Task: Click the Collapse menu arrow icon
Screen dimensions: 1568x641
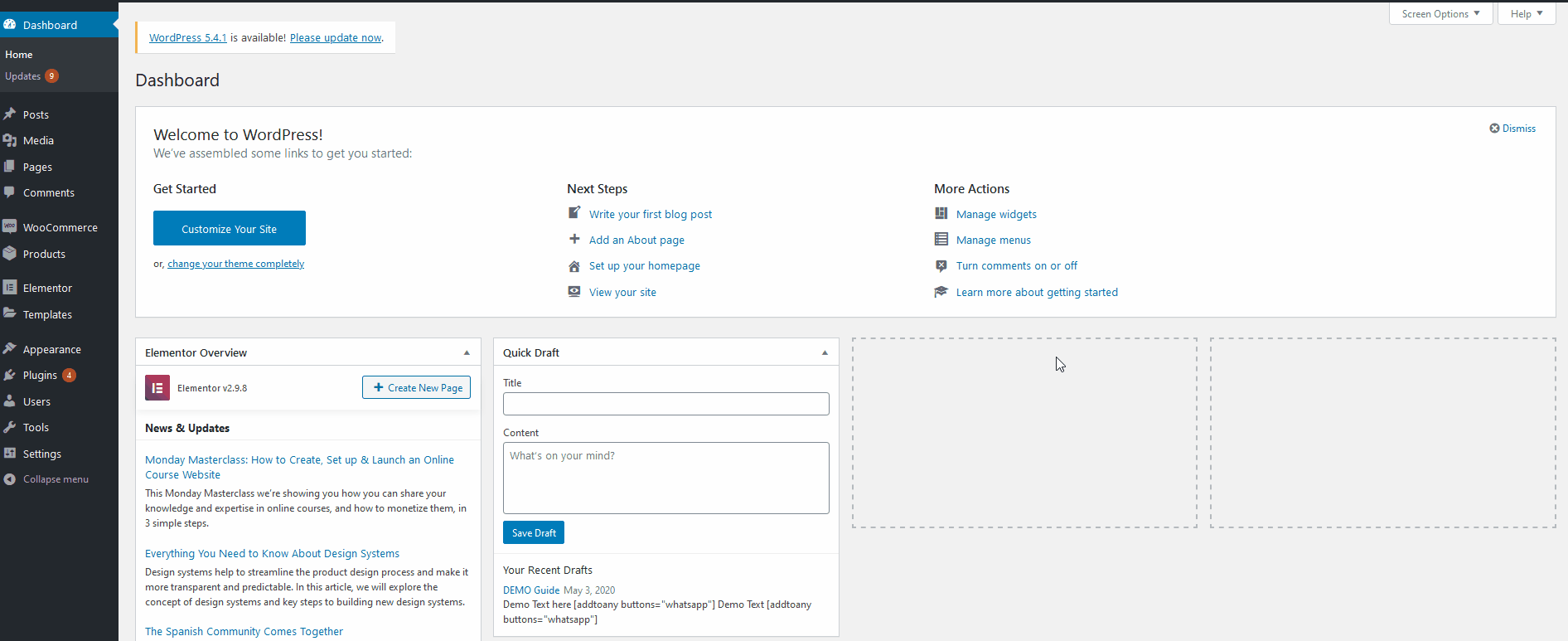Action: coord(10,479)
